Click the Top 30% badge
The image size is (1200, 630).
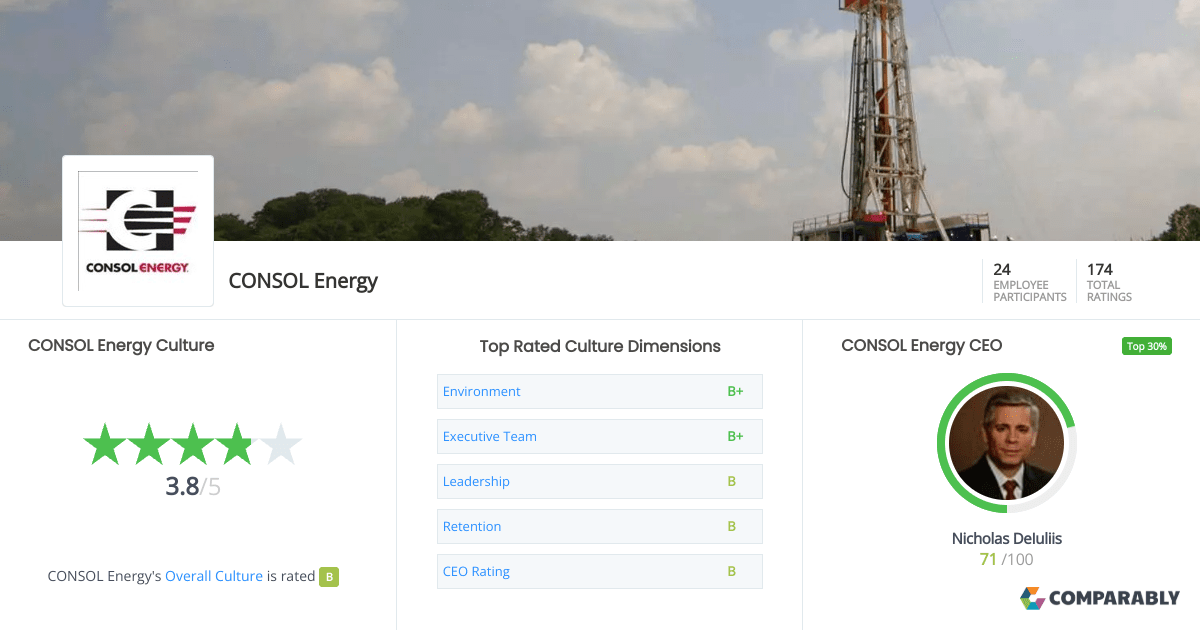1146,345
